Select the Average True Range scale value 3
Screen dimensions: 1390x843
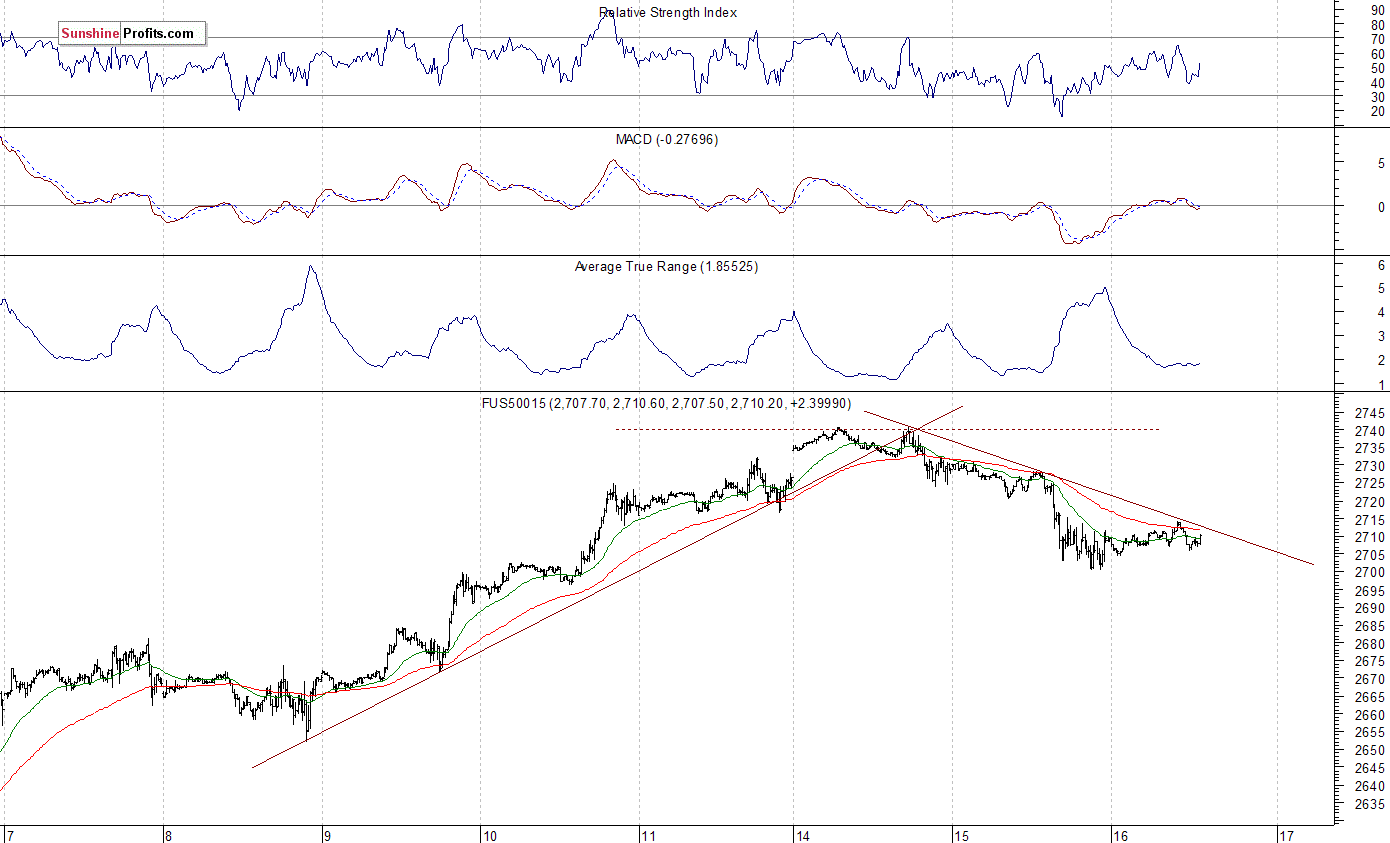1381,336
